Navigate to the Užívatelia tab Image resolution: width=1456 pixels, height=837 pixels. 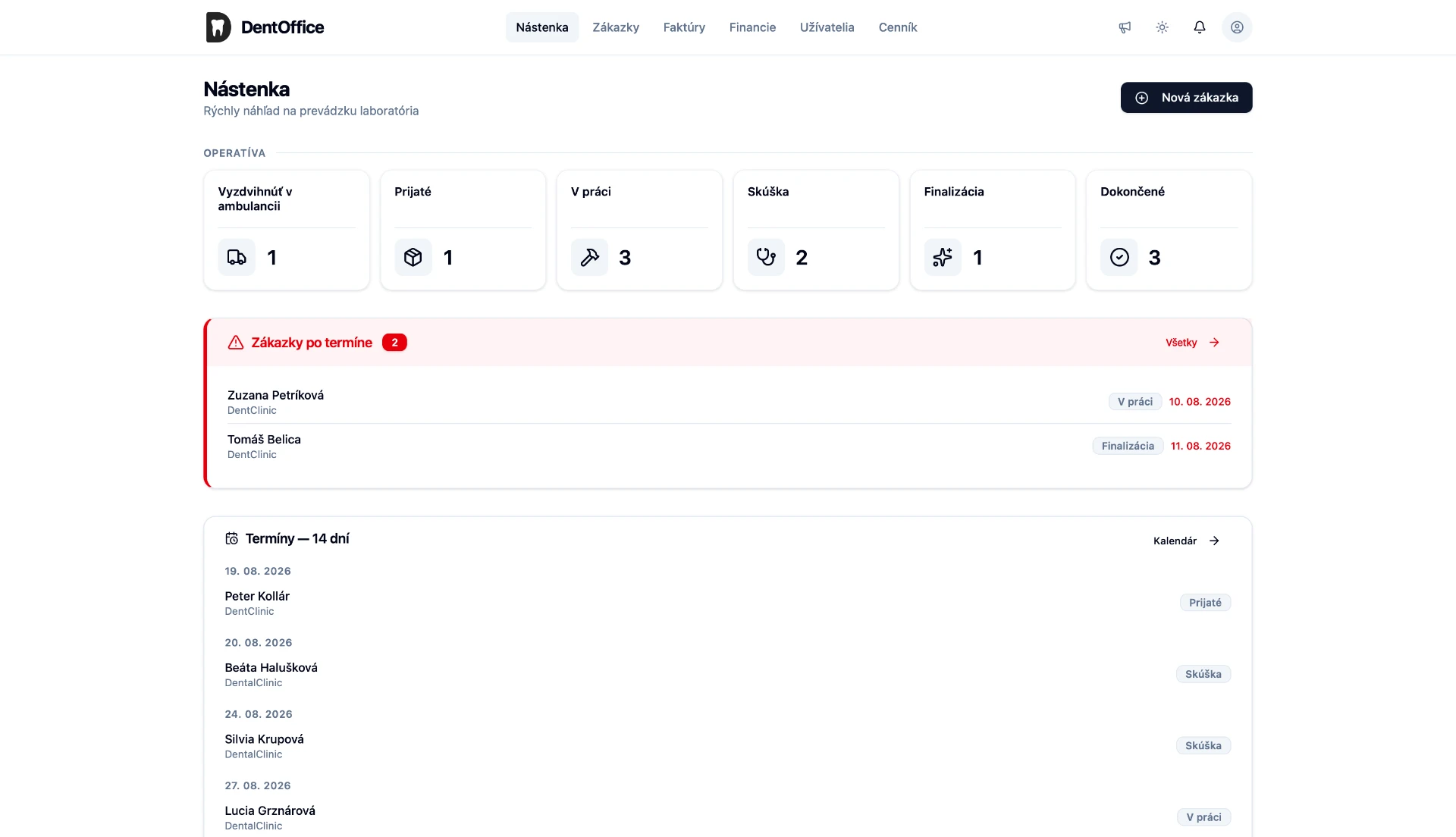[827, 27]
